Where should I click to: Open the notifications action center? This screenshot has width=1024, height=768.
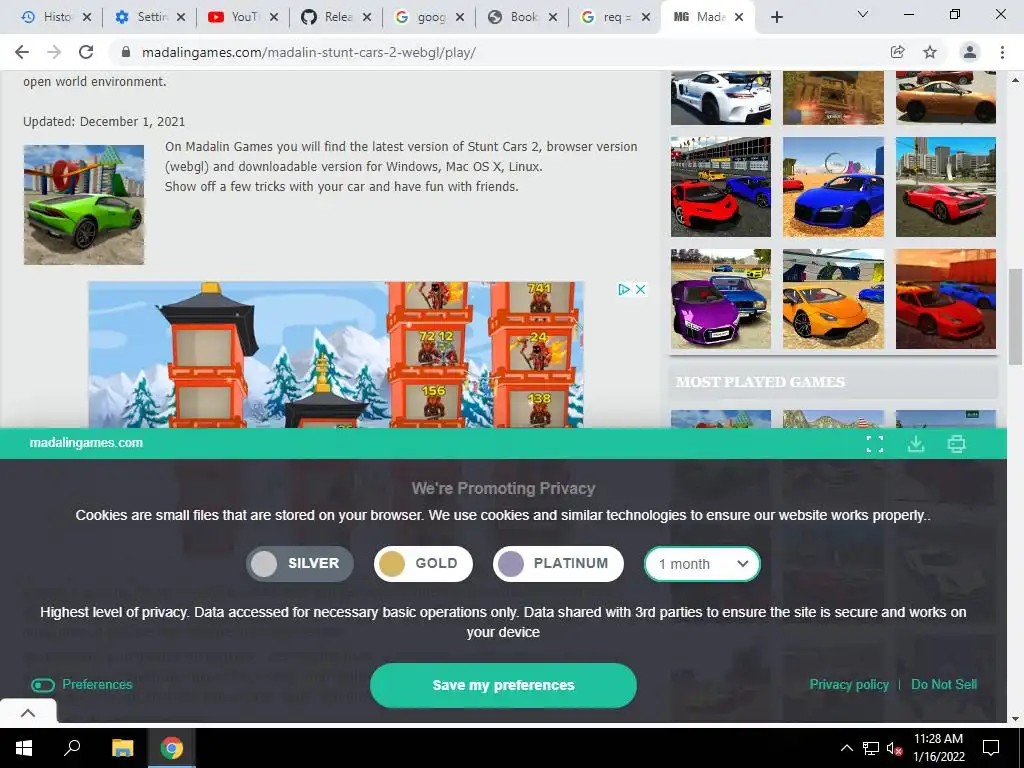click(x=991, y=748)
